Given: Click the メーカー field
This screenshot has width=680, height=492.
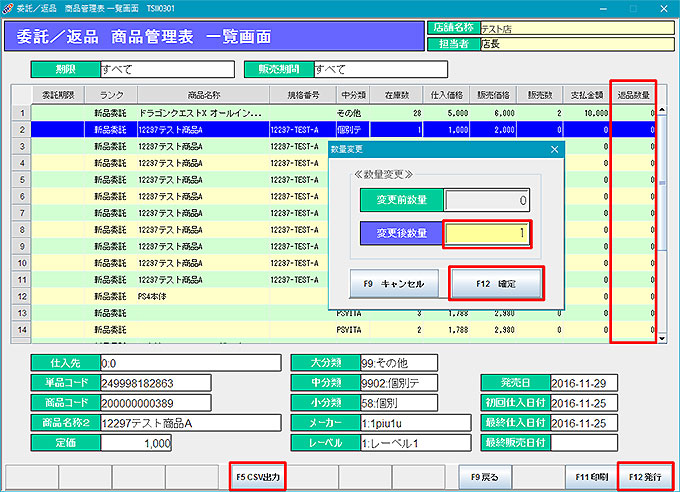Looking at the screenshot, I should pyautogui.click(x=416, y=423).
